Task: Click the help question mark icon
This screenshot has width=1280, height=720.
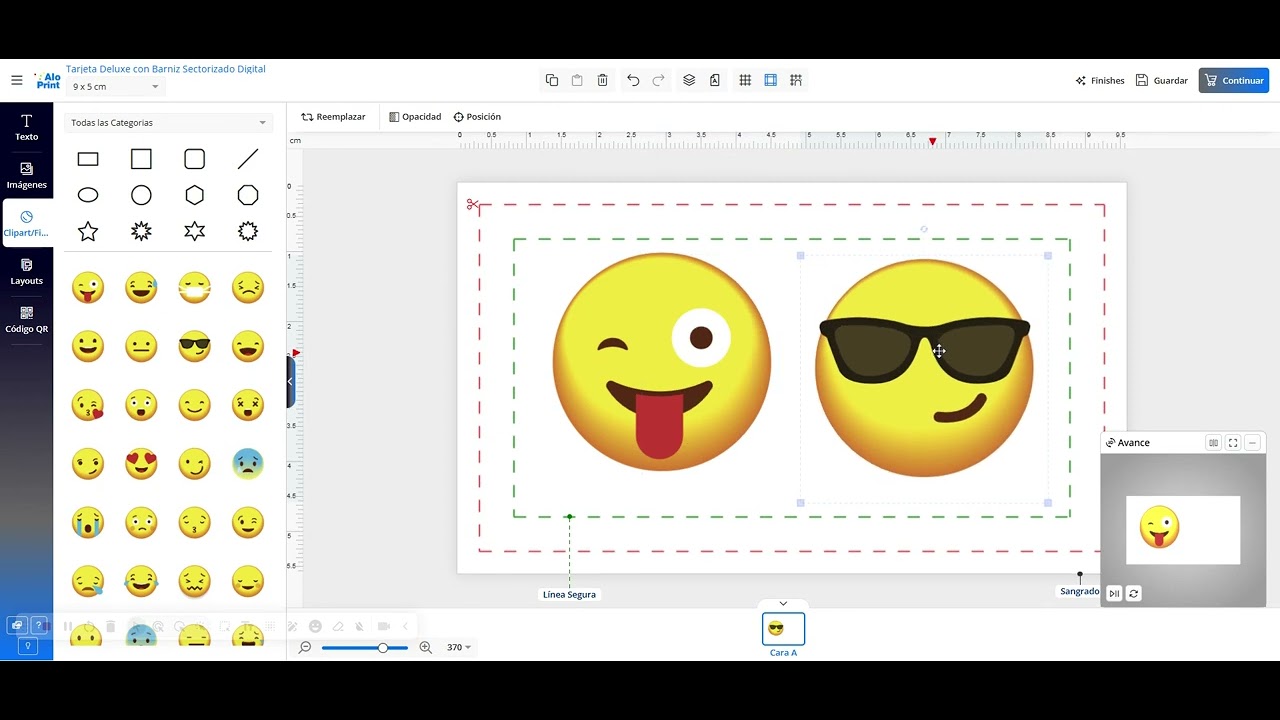Action: [38, 626]
